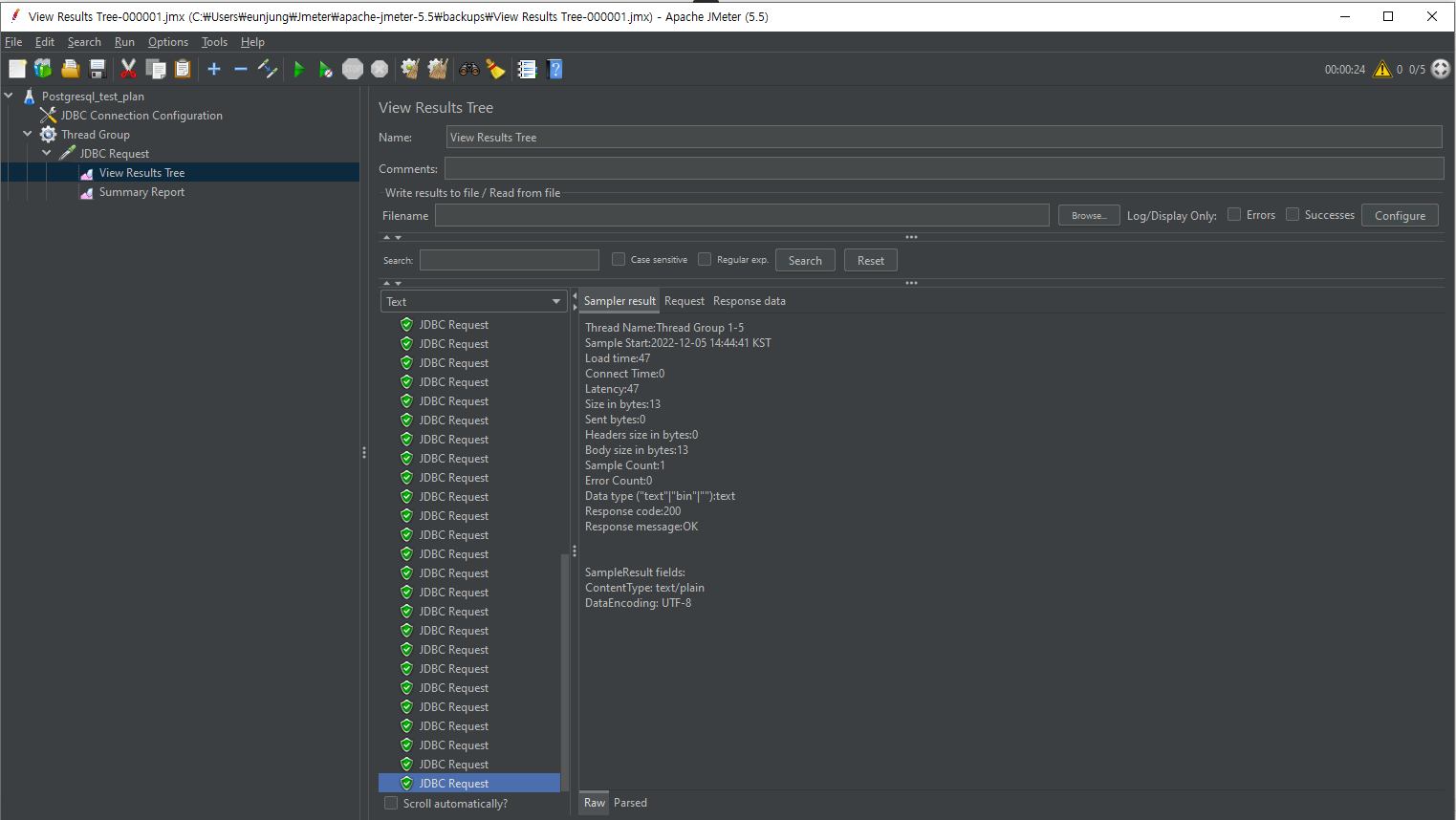Open the File menu
The width and height of the screenshot is (1456, 820).
point(13,42)
